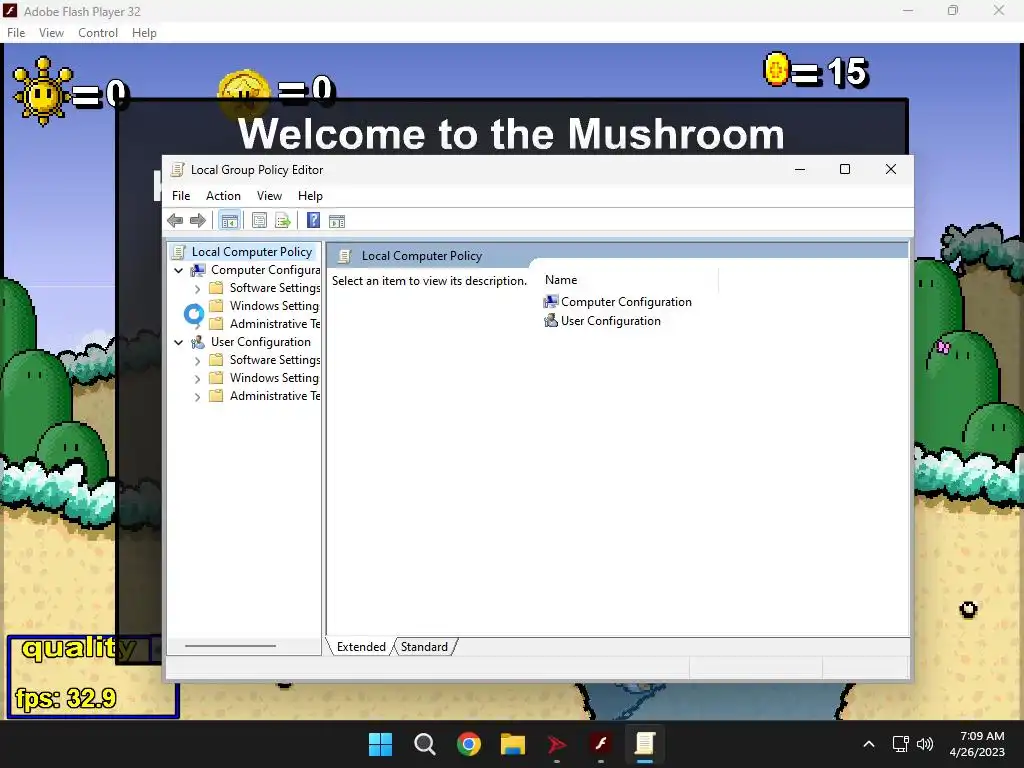Click Windows Settings folder icon under User Configuration

tap(216, 377)
